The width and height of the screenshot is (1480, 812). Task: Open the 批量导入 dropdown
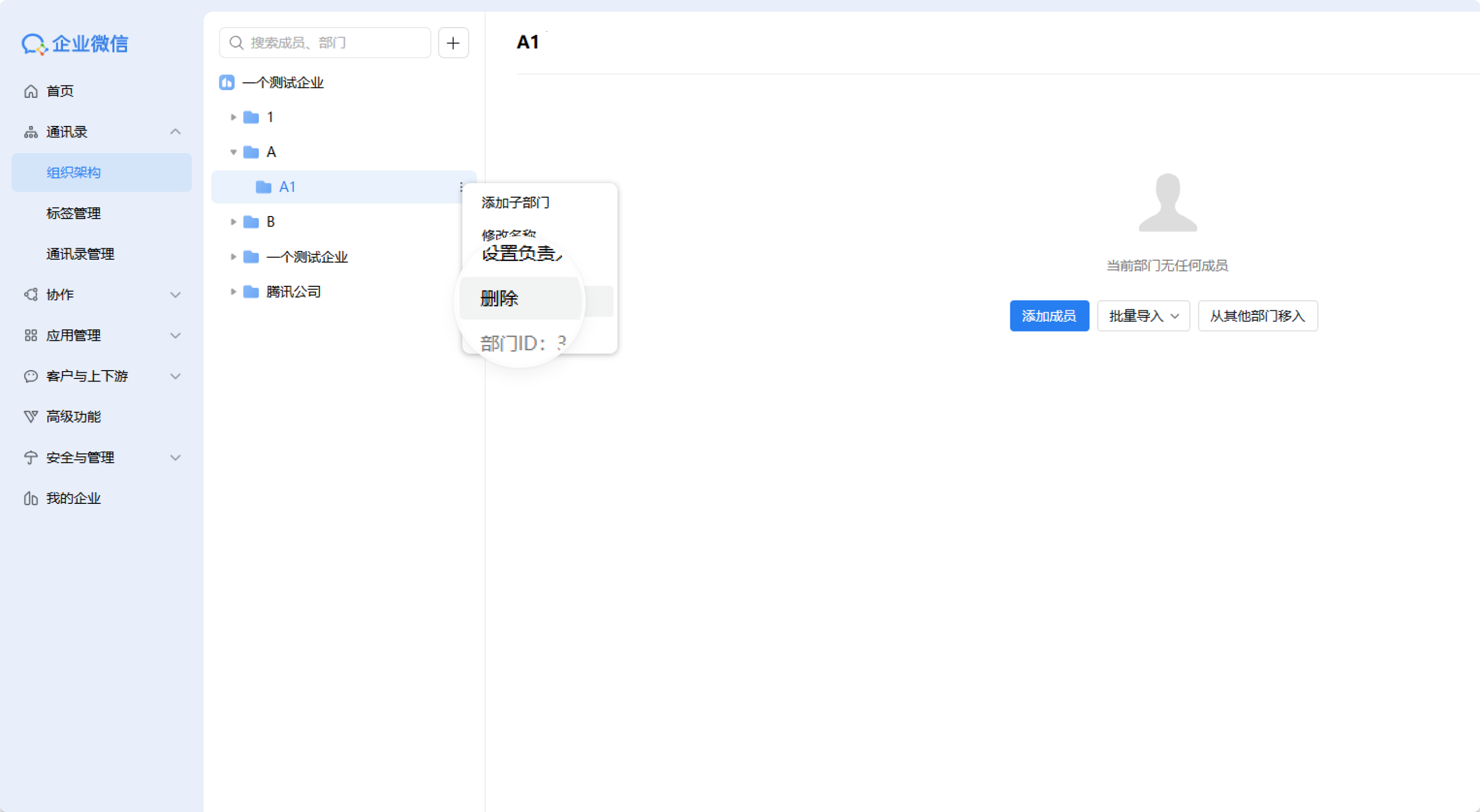point(1143,316)
